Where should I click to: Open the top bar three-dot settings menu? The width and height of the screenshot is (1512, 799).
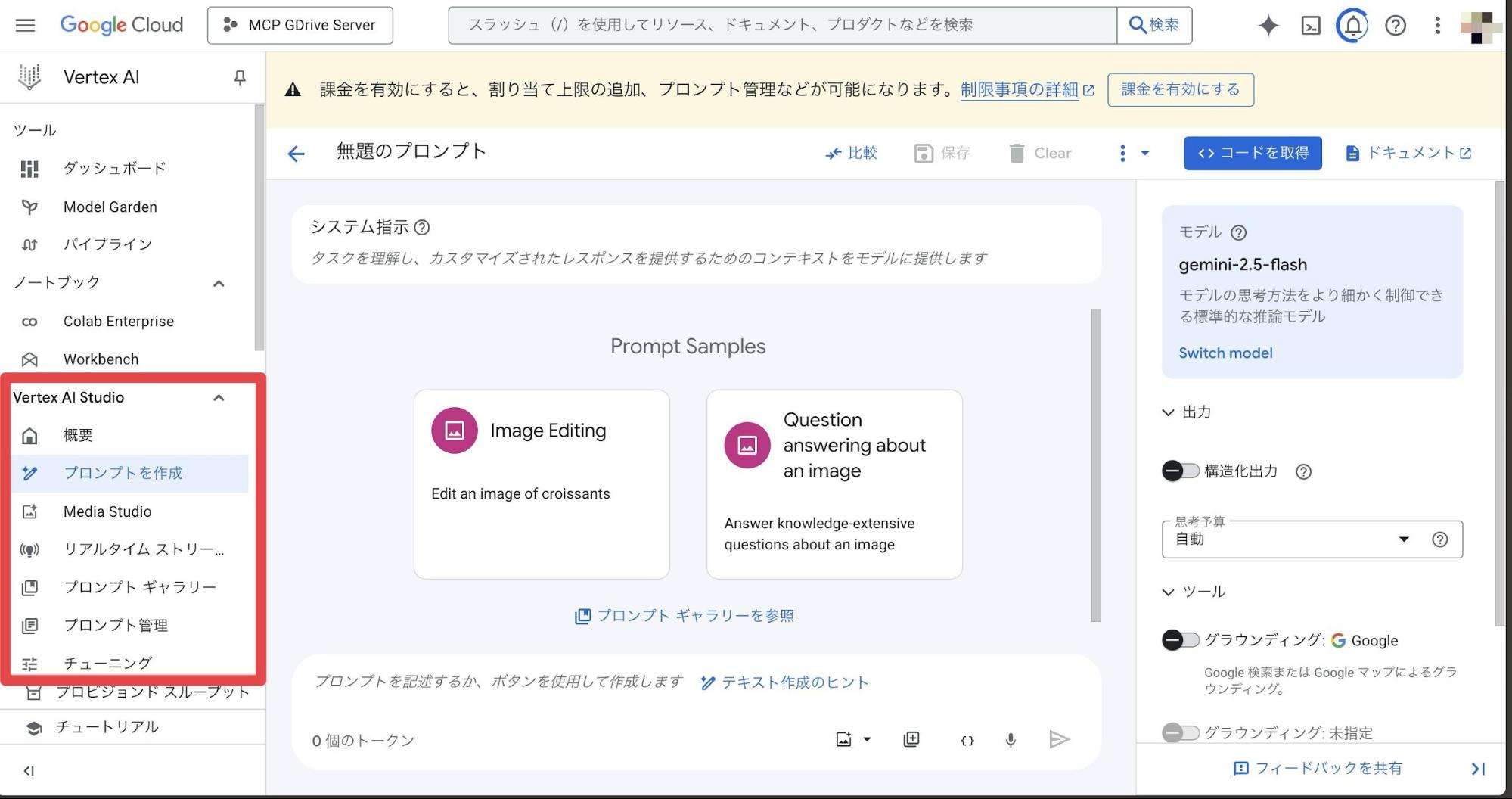pos(1438,25)
